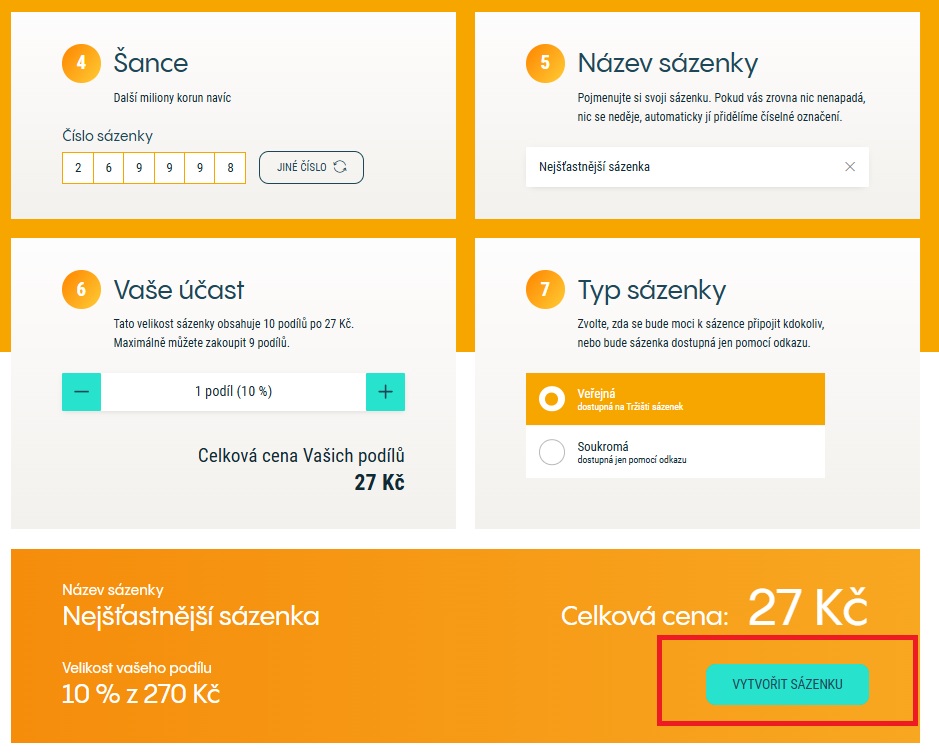Clear the bet name with X icon

pyautogui.click(x=850, y=167)
